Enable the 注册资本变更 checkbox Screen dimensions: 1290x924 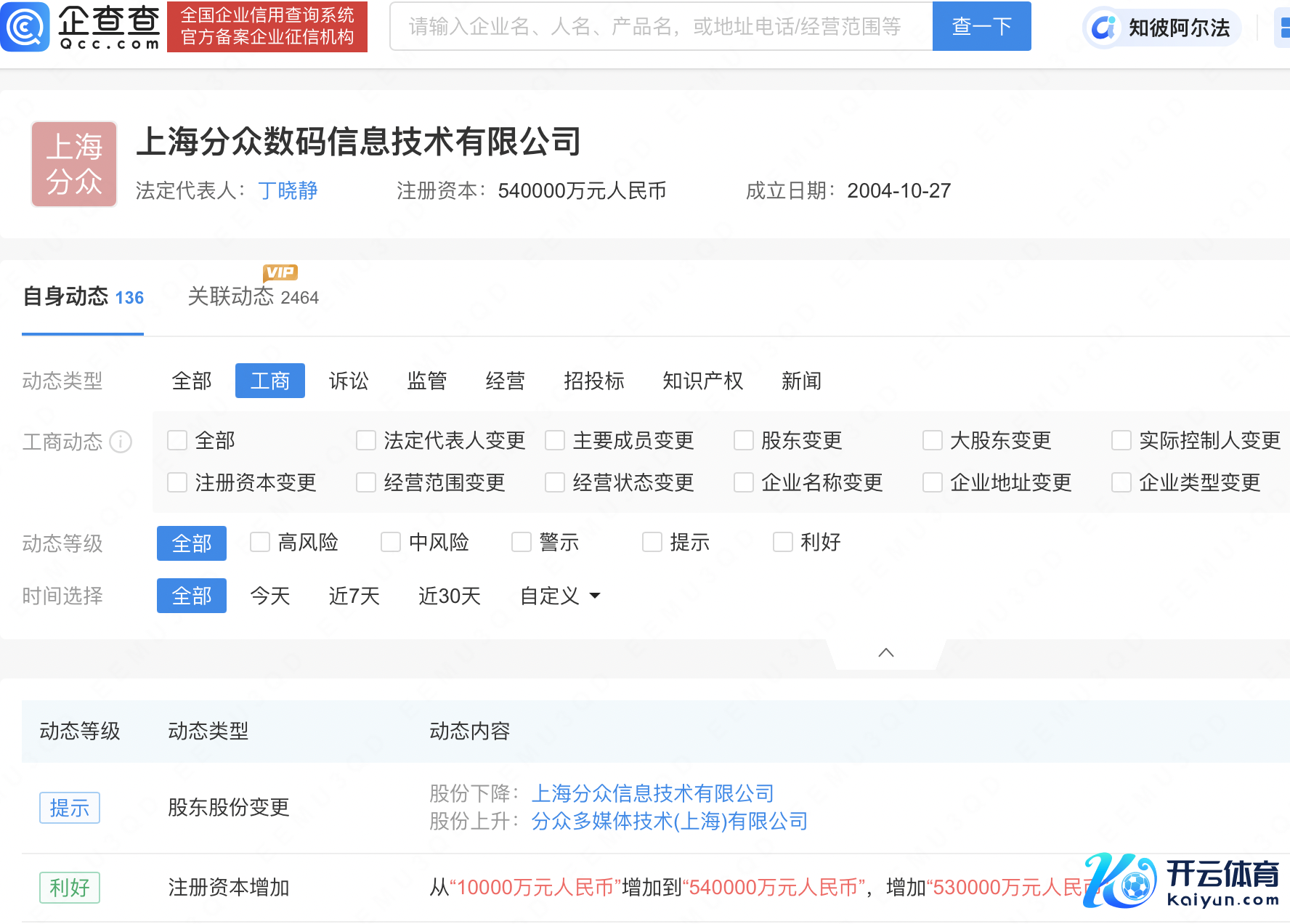point(177,482)
